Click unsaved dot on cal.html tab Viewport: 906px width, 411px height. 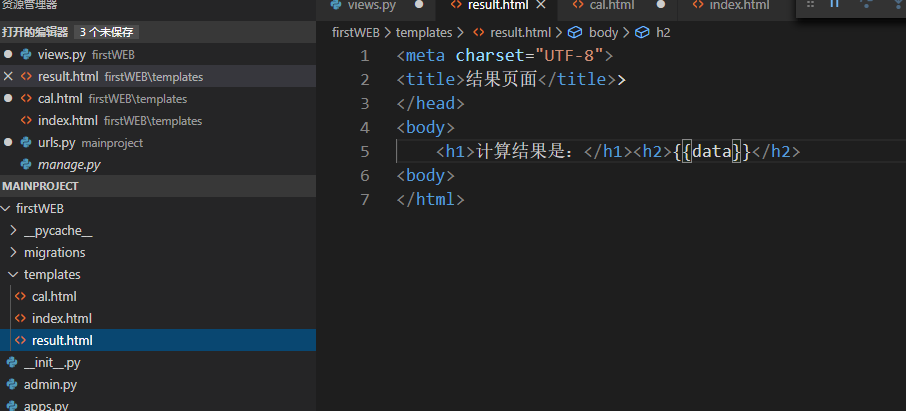(x=661, y=5)
